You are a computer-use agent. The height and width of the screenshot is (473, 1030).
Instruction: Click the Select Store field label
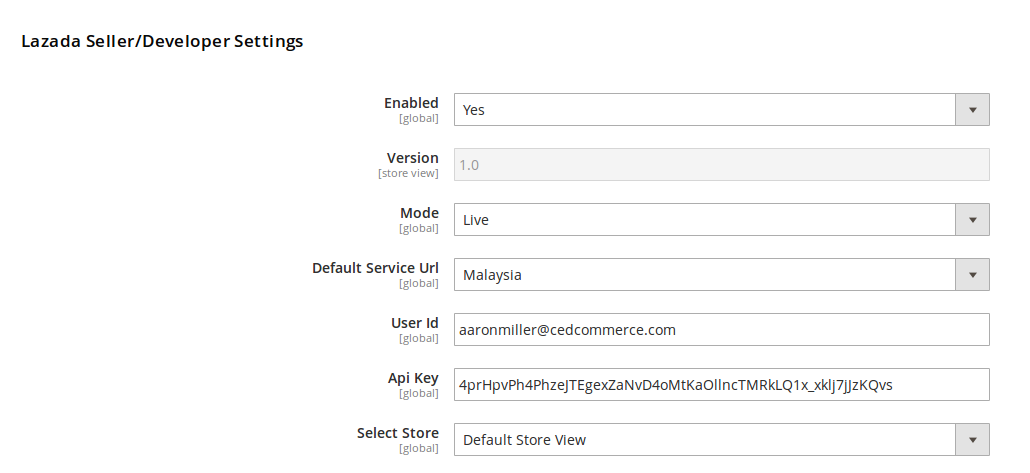(397, 433)
